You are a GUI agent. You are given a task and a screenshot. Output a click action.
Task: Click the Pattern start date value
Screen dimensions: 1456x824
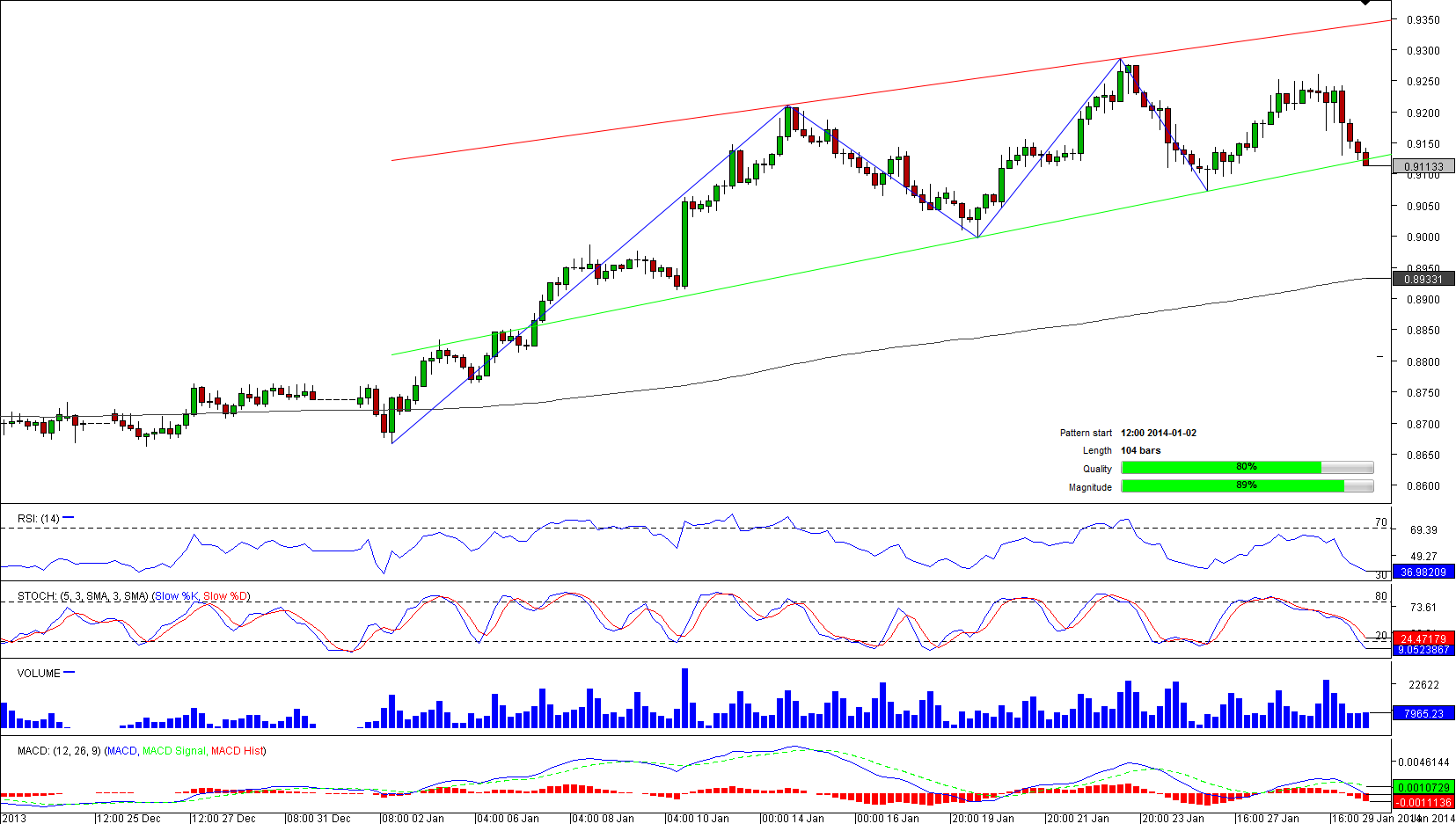click(1158, 433)
